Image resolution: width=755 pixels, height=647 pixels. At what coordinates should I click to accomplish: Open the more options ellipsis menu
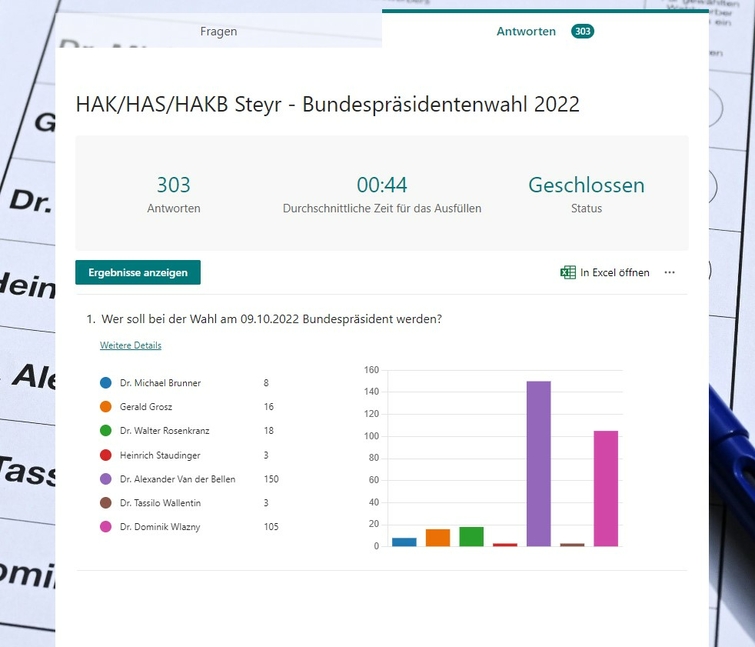(669, 272)
